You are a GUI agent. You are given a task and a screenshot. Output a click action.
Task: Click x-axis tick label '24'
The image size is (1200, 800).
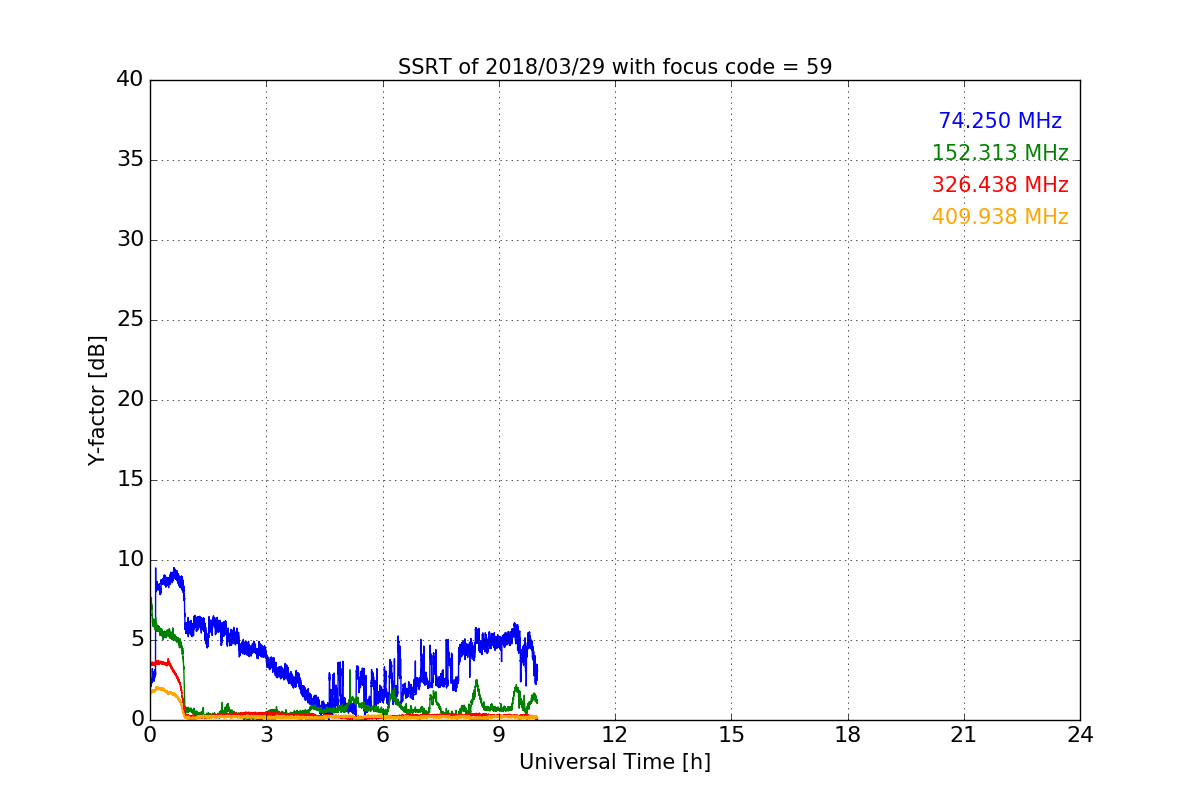click(1080, 735)
